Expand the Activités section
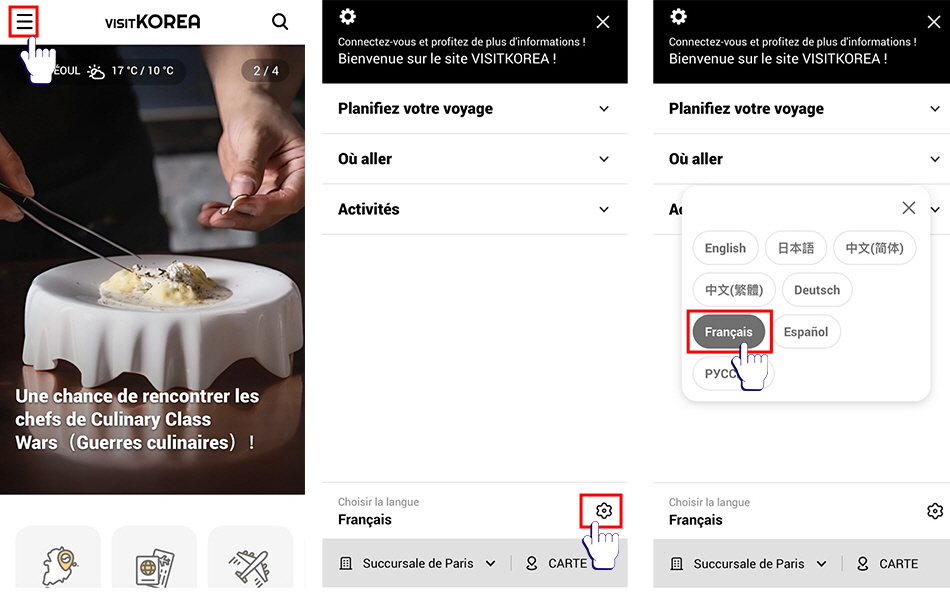This screenshot has width=950, height=600. tap(474, 209)
